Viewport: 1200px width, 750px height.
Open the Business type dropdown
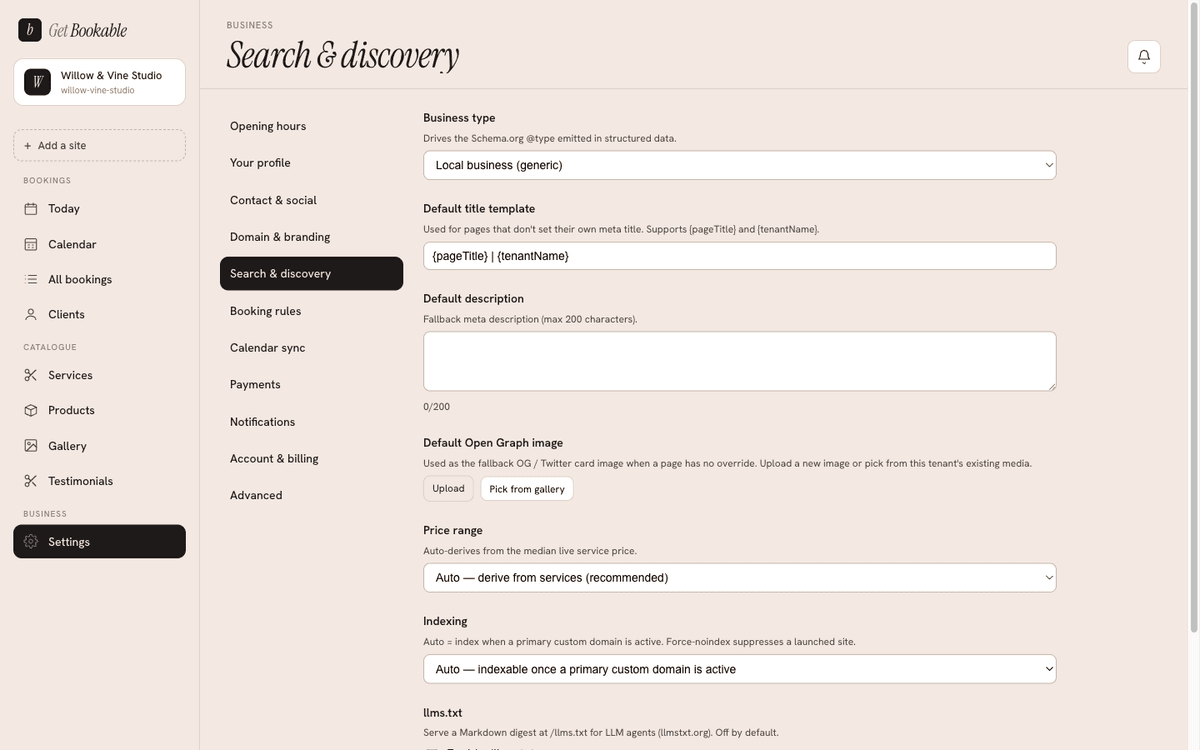coord(740,165)
